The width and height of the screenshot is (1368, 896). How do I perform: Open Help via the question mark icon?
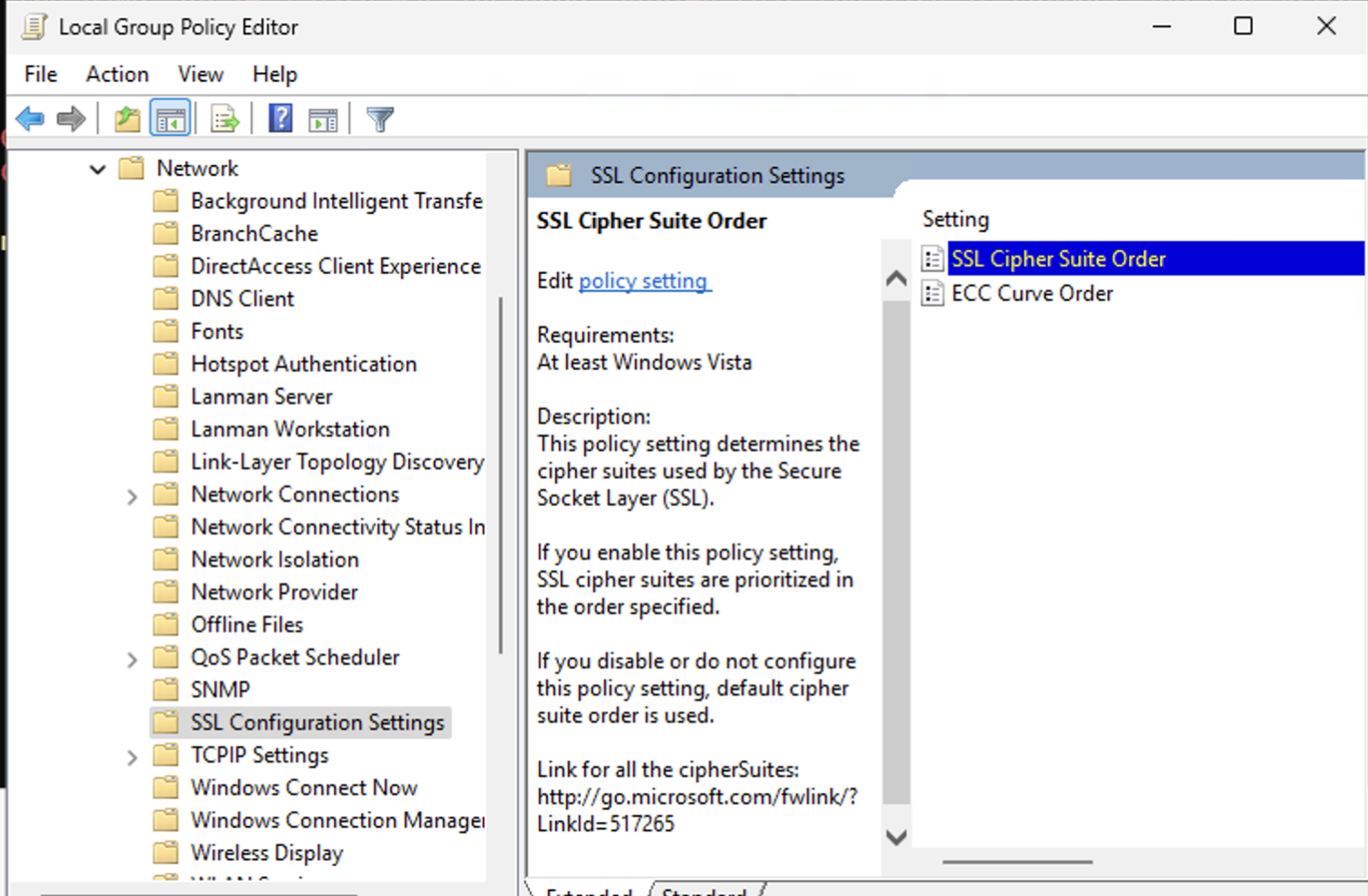click(x=280, y=119)
